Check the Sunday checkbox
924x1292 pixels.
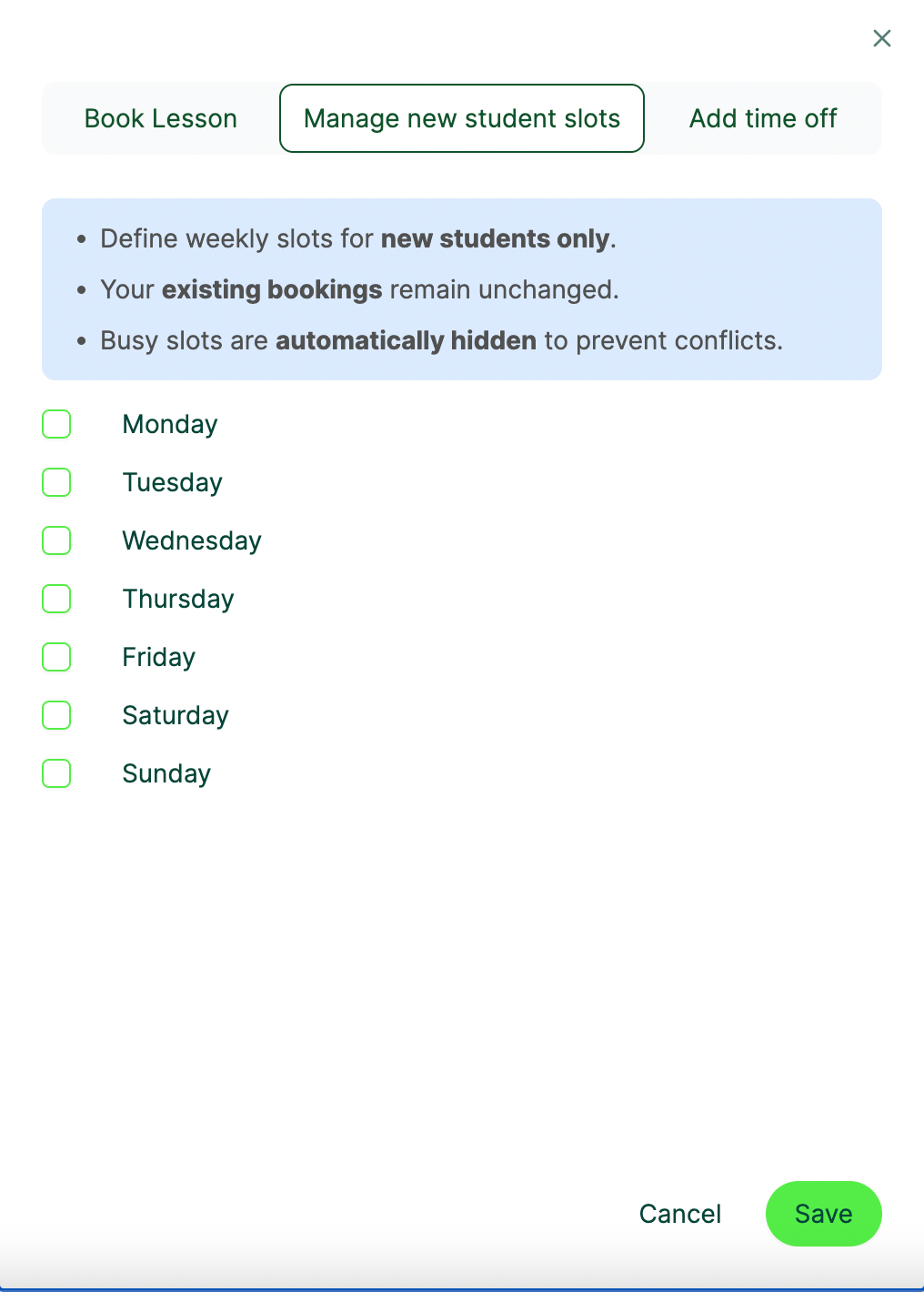pos(56,773)
